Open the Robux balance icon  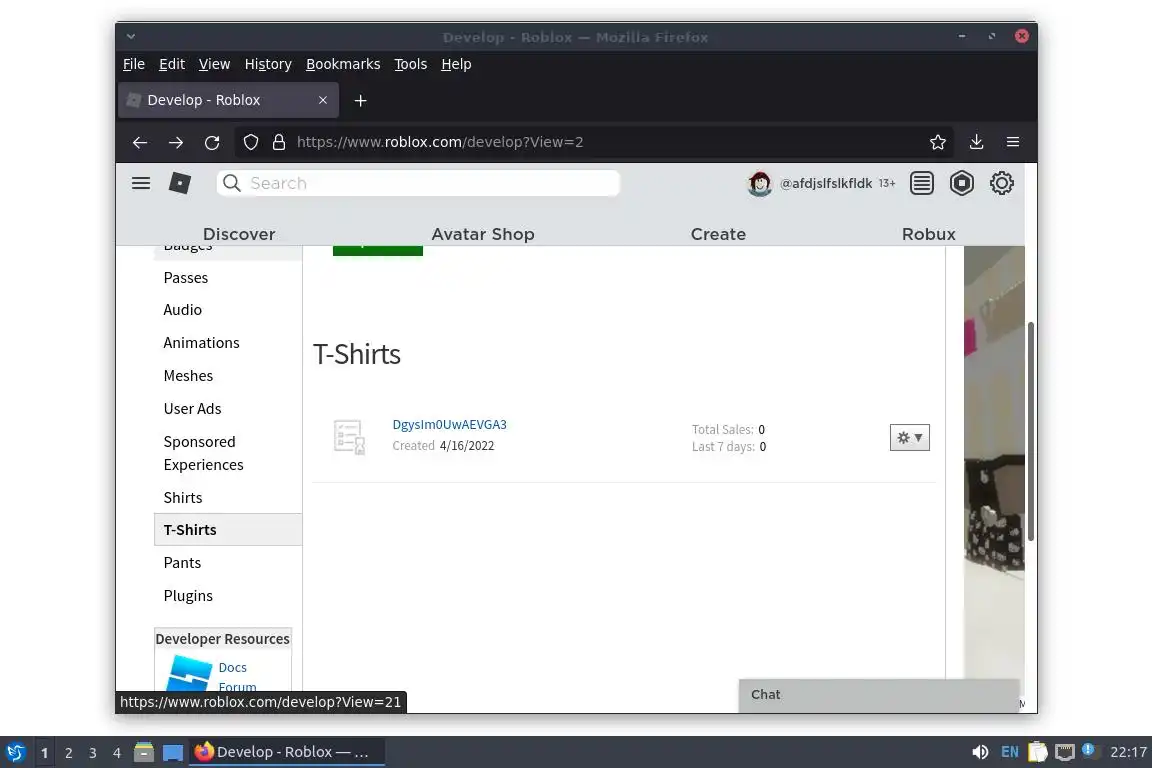(962, 183)
